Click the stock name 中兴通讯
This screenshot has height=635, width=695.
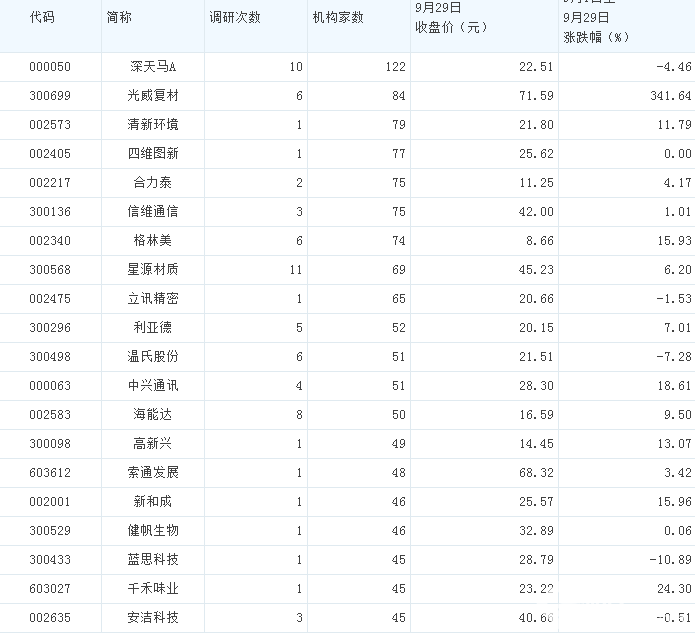154,386
